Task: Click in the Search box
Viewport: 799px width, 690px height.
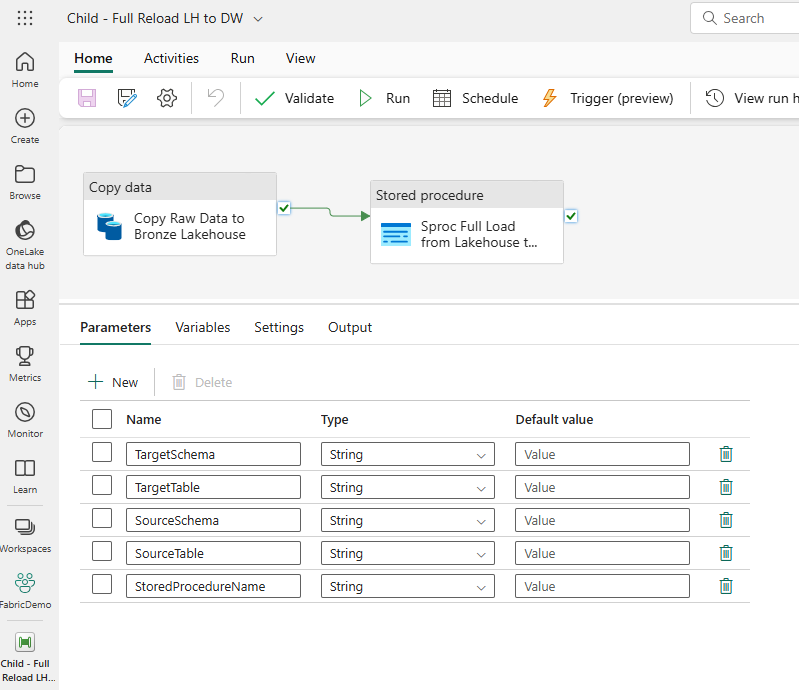Action: coord(745,18)
